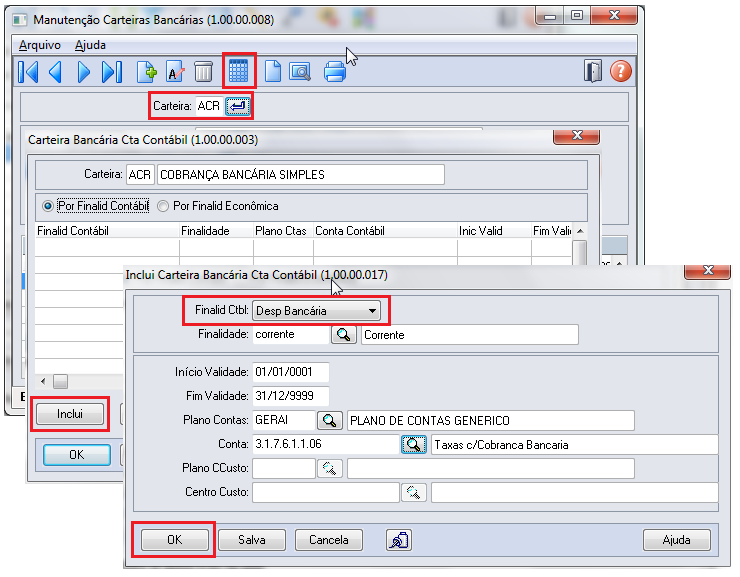Click the Finalid Contábil column header
The height and width of the screenshot is (577, 740).
[107, 231]
